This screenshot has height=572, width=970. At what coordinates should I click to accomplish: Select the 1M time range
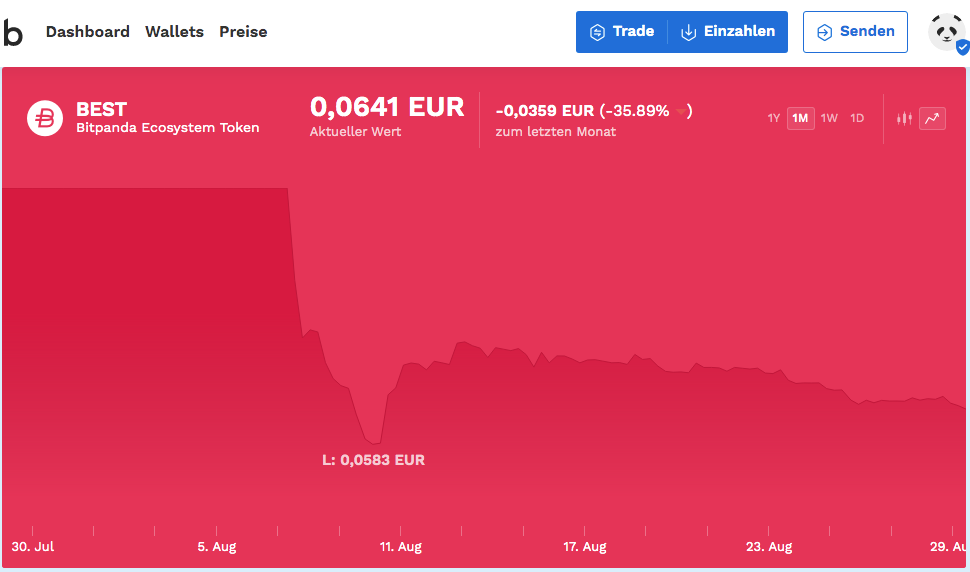pos(800,118)
